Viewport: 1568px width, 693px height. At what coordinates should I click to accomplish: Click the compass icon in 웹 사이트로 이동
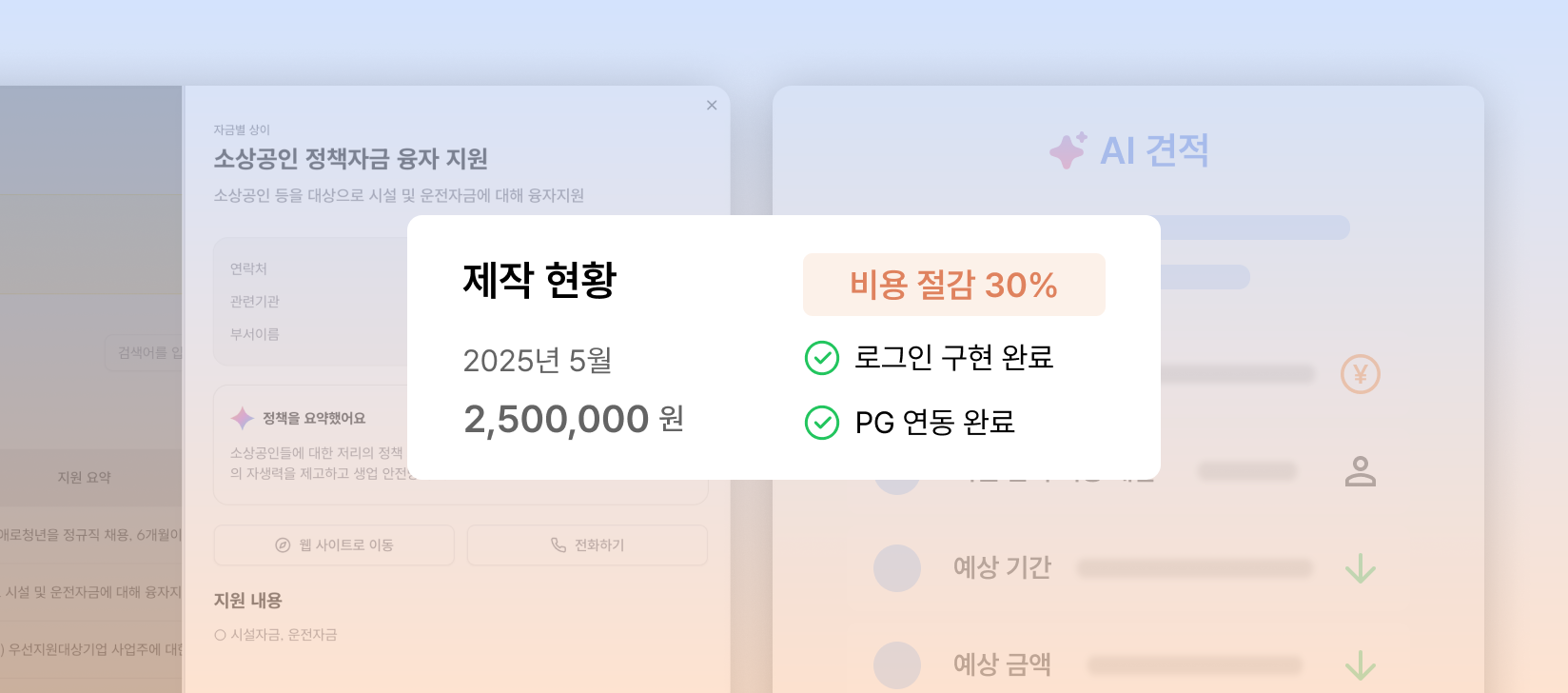283,545
